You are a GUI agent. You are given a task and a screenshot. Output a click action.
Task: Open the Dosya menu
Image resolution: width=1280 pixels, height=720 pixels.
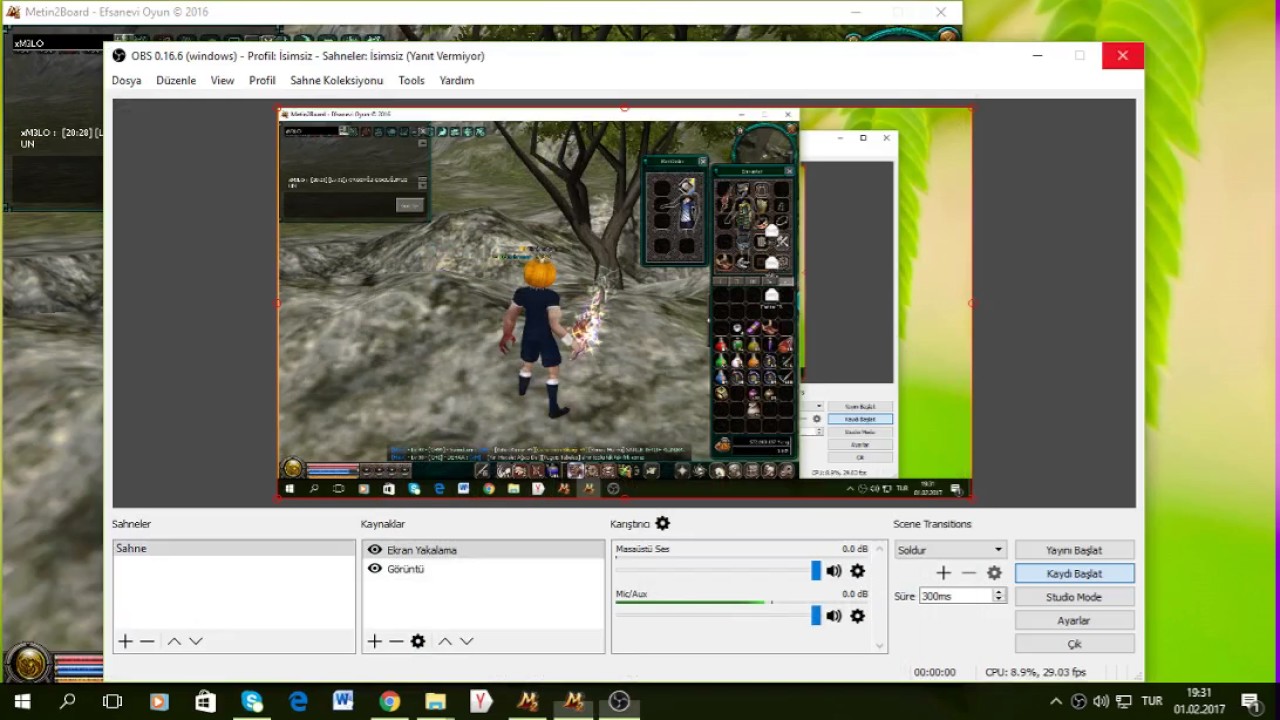(x=126, y=80)
